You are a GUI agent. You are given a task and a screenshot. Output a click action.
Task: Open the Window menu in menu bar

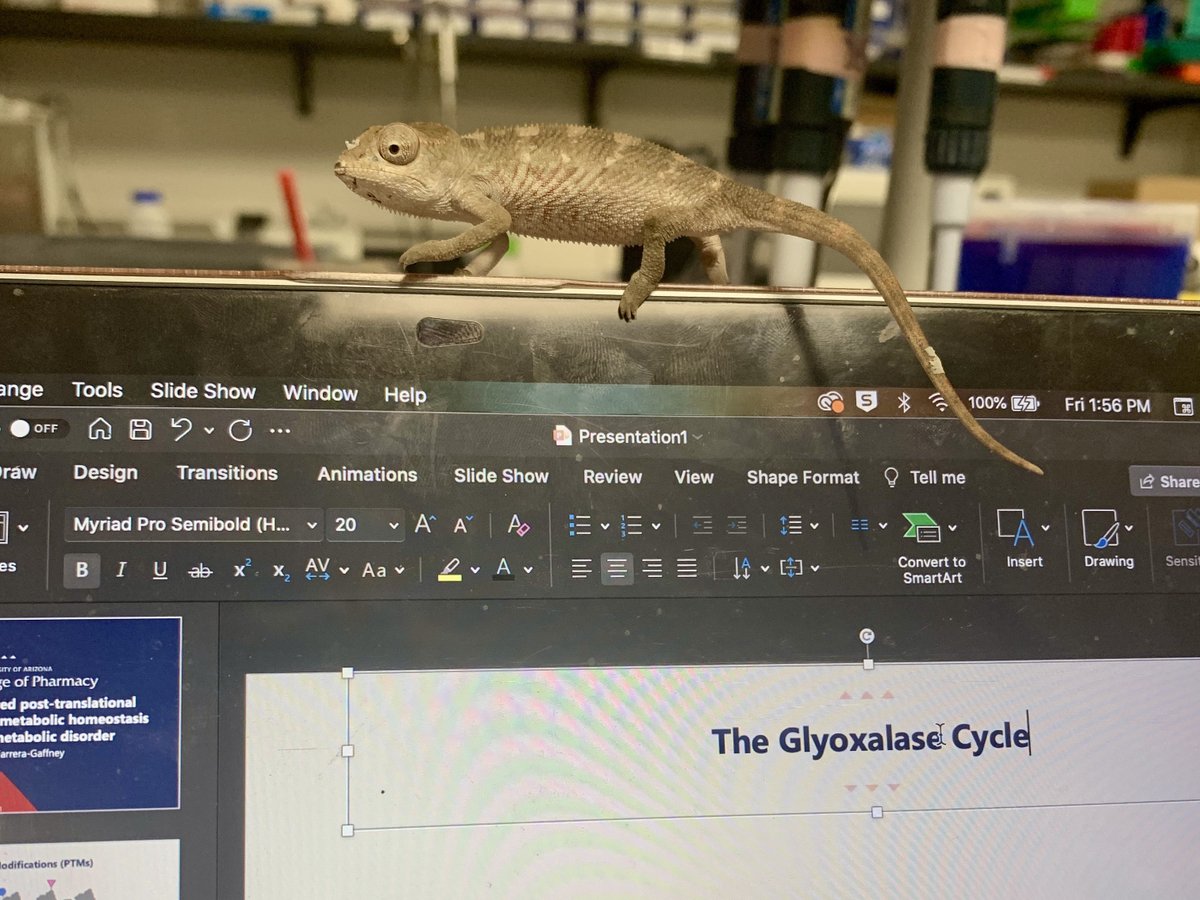point(320,393)
